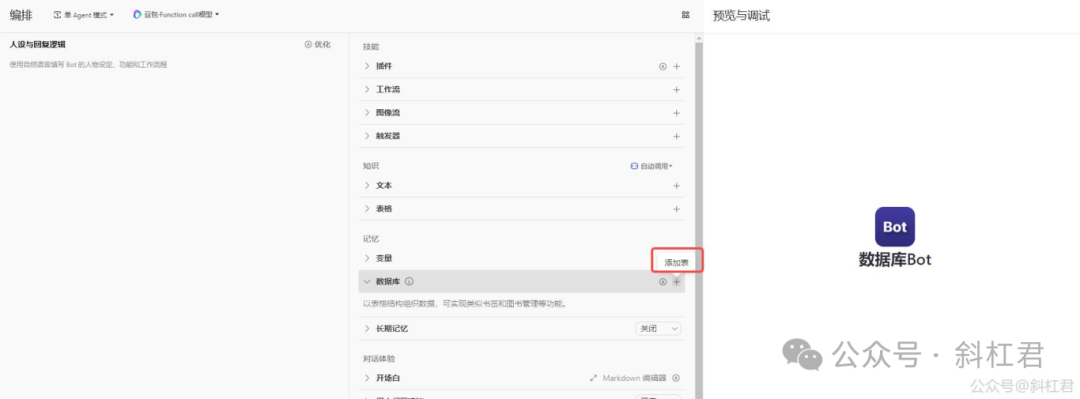The image size is (1080, 399).
Task: Click the 记忆 section label
Action: 371,238
